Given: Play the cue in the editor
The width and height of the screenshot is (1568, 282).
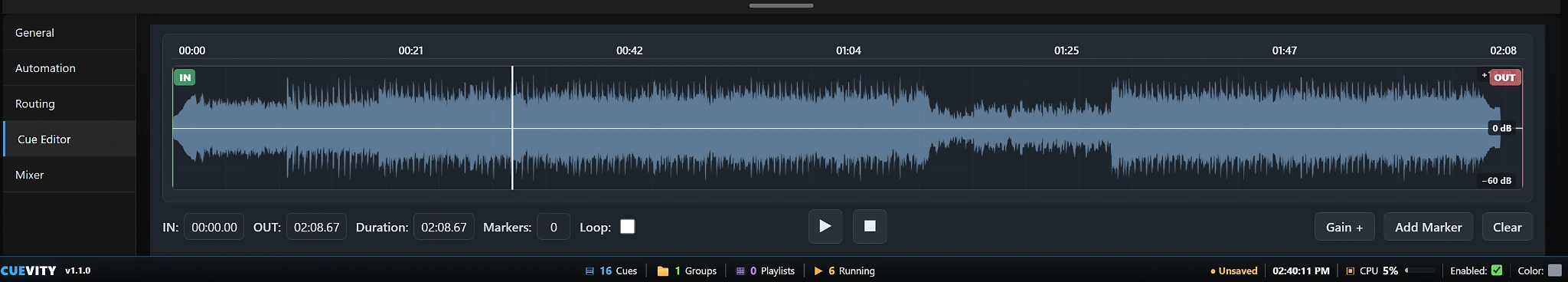Looking at the screenshot, I should click(825, 226).
